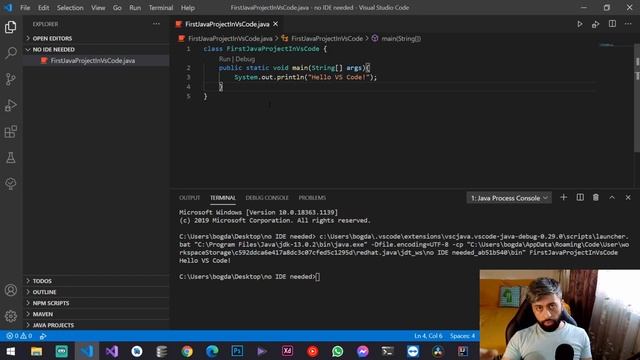Click the editor vertical scrollbar
640x360 pixels.
(637, 98)
